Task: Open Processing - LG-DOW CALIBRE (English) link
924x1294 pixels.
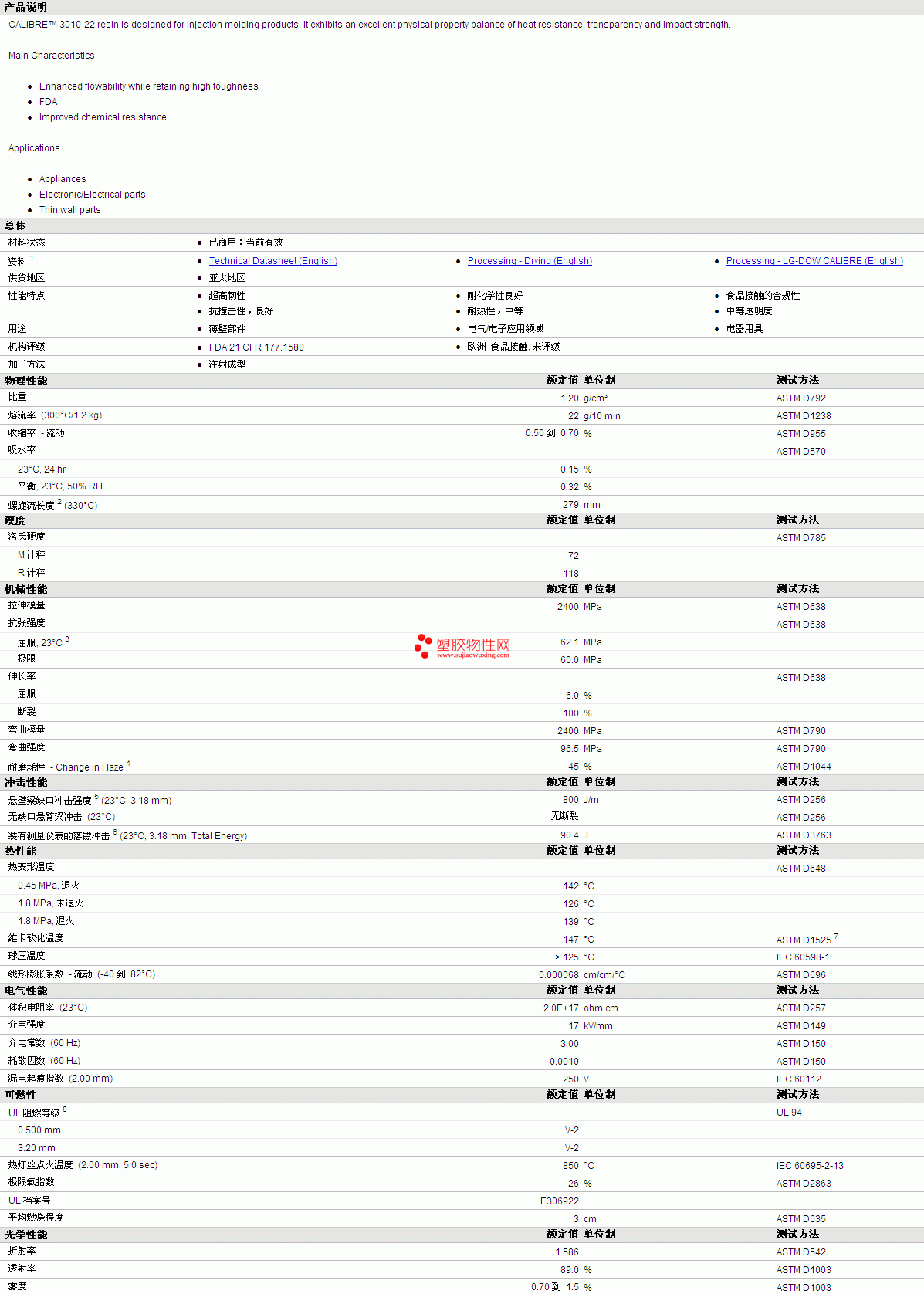Action: (814, 261)
